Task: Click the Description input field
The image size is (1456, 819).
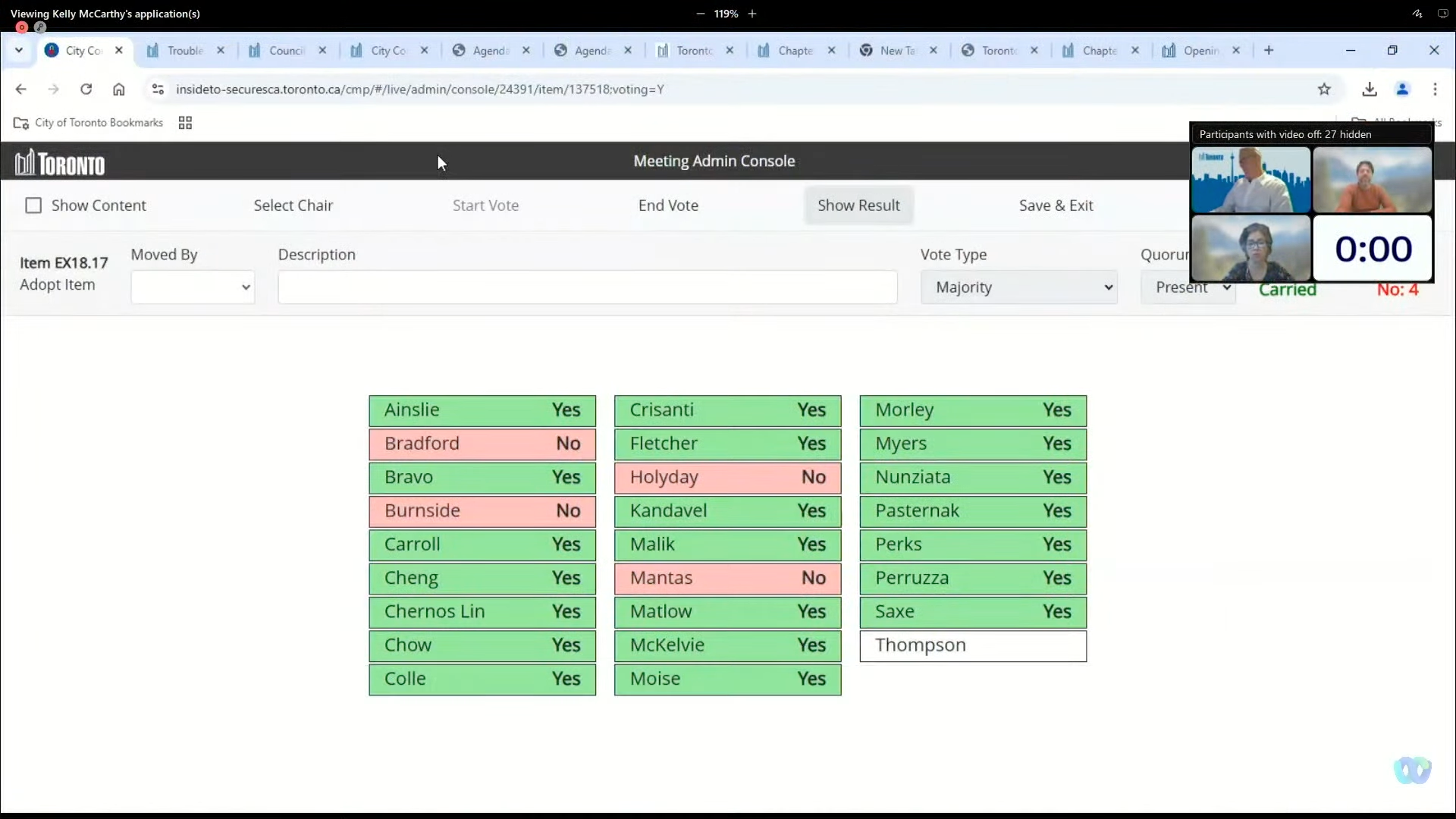Action: point(588,287)
